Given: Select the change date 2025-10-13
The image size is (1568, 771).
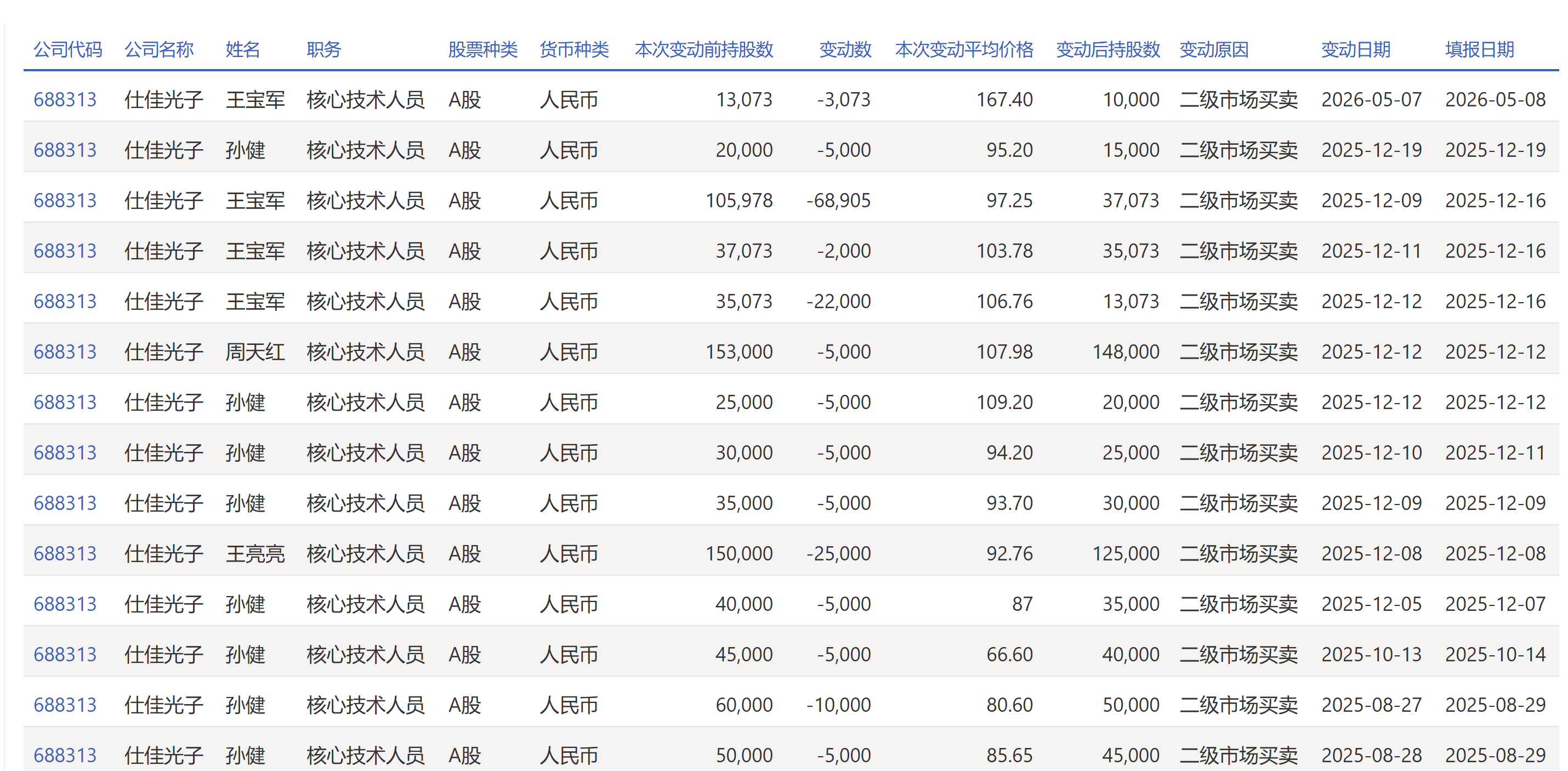Looking at the screenshot, I should (1371, 655).
